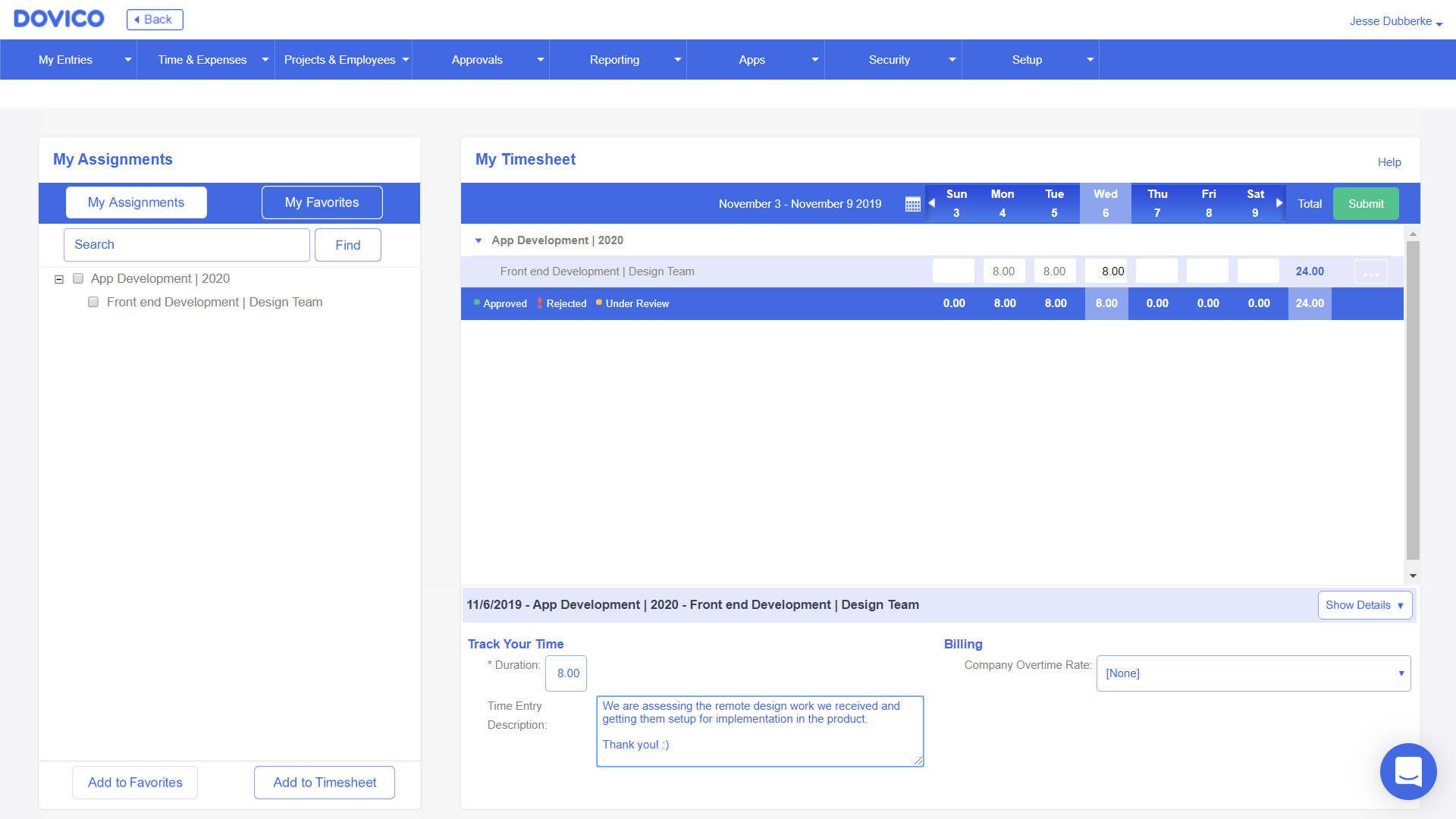Collapse the App Development tree node

(59, 279)
